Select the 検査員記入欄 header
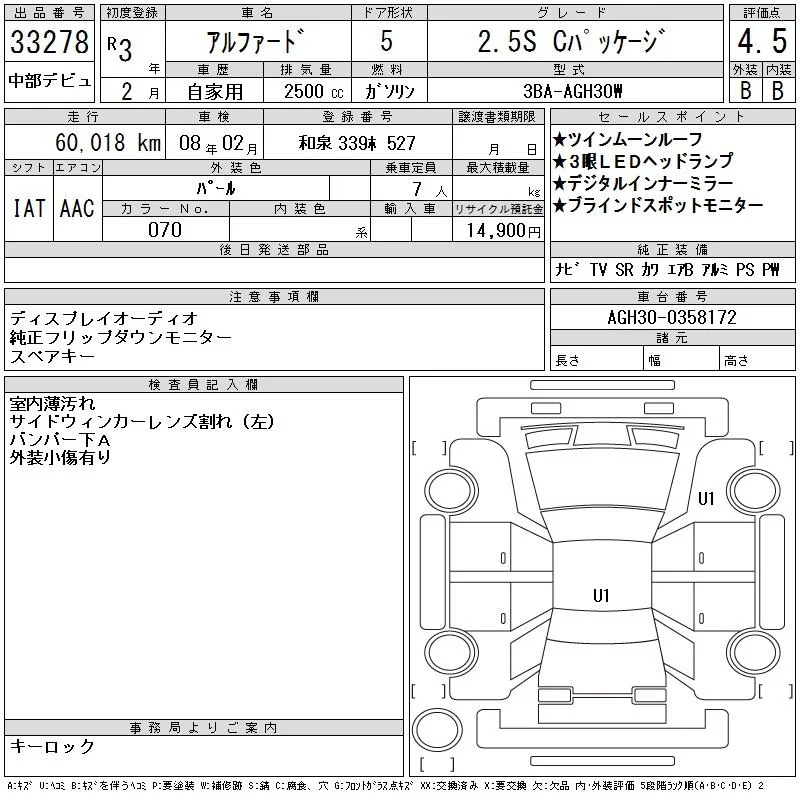The image size is (800, 800). (x=204, y=385)
